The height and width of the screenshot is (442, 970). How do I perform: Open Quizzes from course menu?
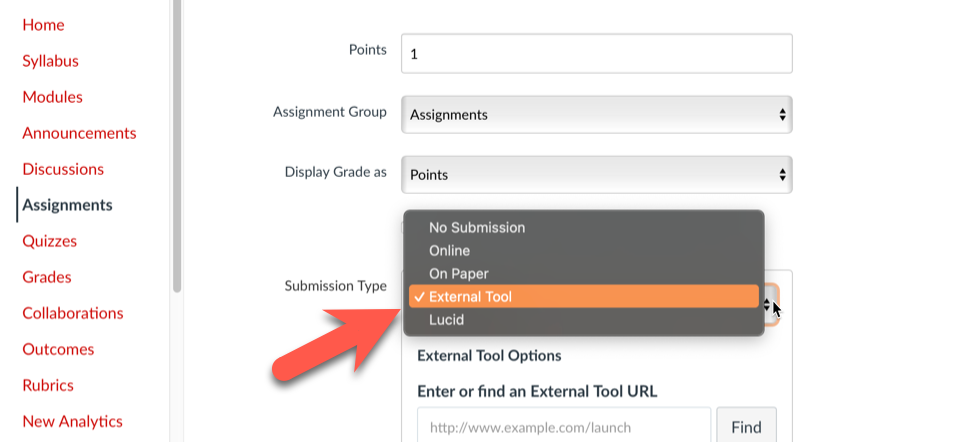[x=49, y=241]
